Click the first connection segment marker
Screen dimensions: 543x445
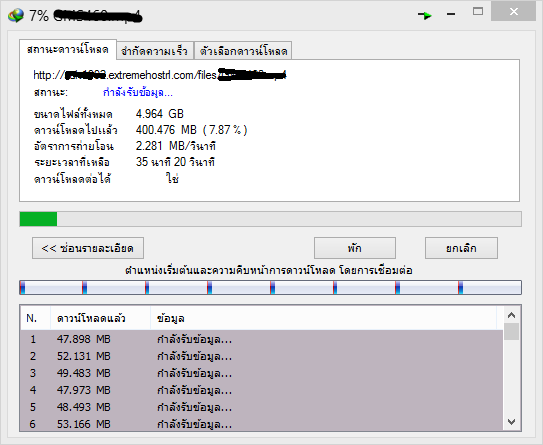click(x=23, y=288)
